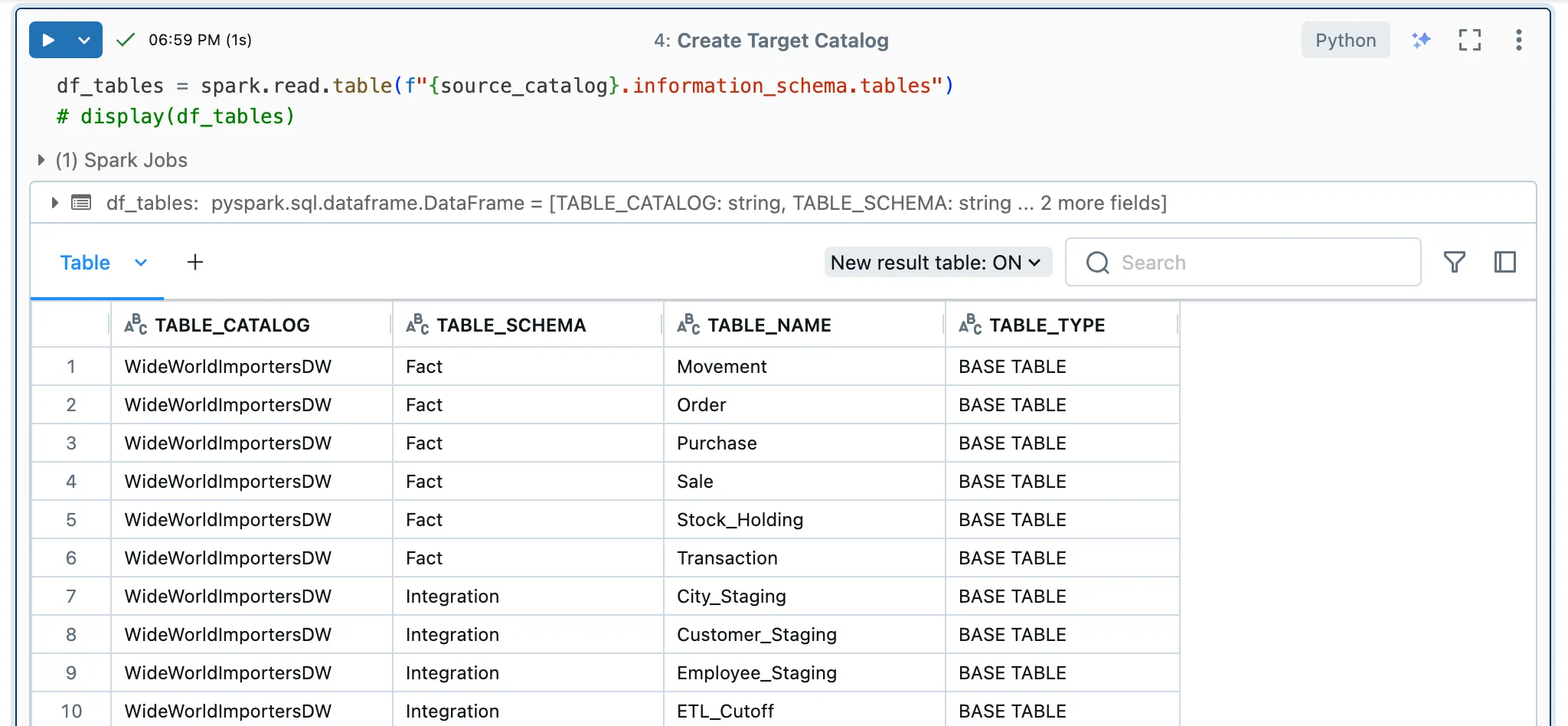Open run options dropdown arrow
This screenshot has width=1568, height=726.
[84, 40]
